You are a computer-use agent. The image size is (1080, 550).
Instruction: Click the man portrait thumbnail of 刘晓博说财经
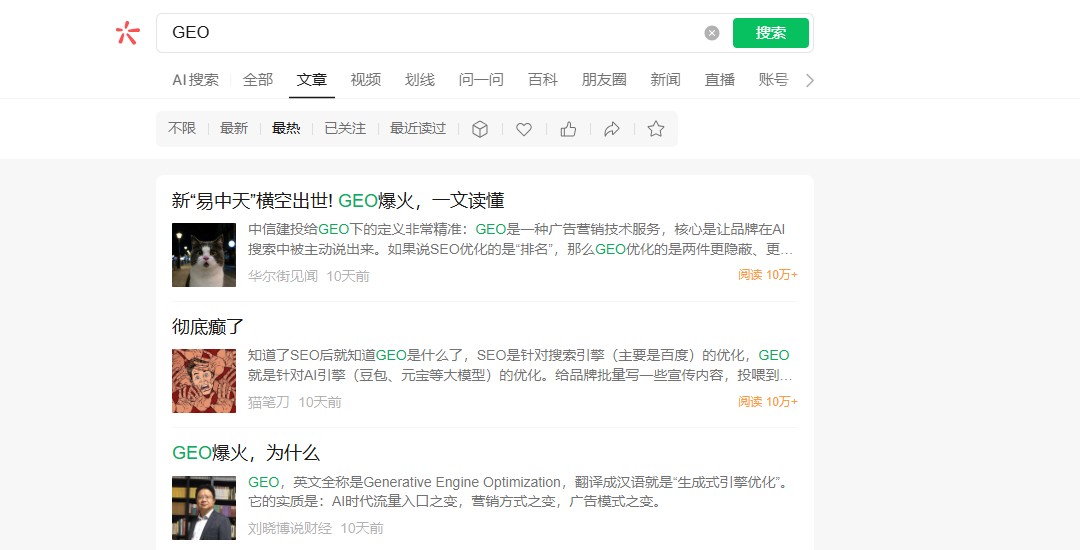[204, 507]
